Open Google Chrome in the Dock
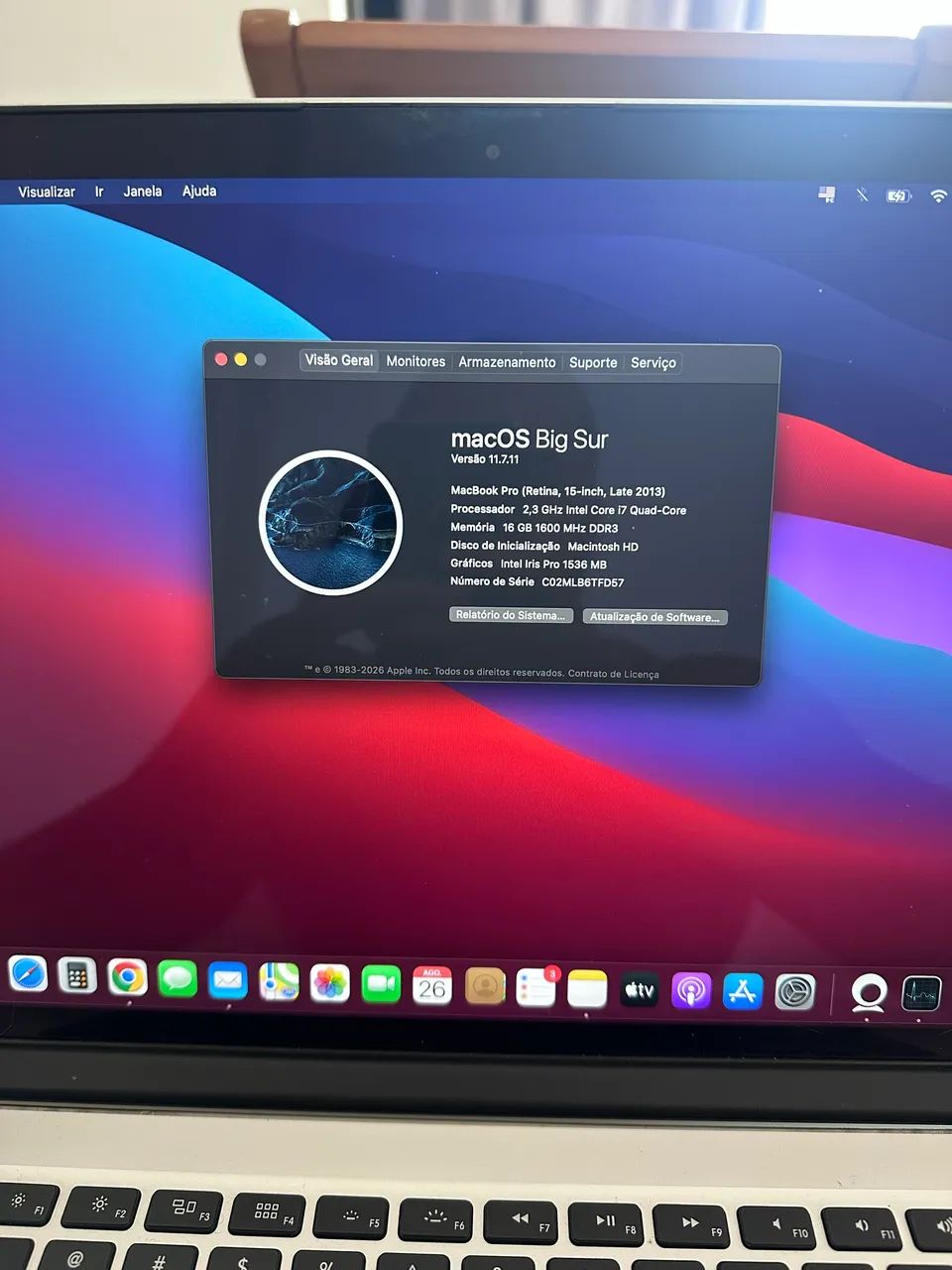The height and width of the screenshot is (1270, 952). point(128,977)
